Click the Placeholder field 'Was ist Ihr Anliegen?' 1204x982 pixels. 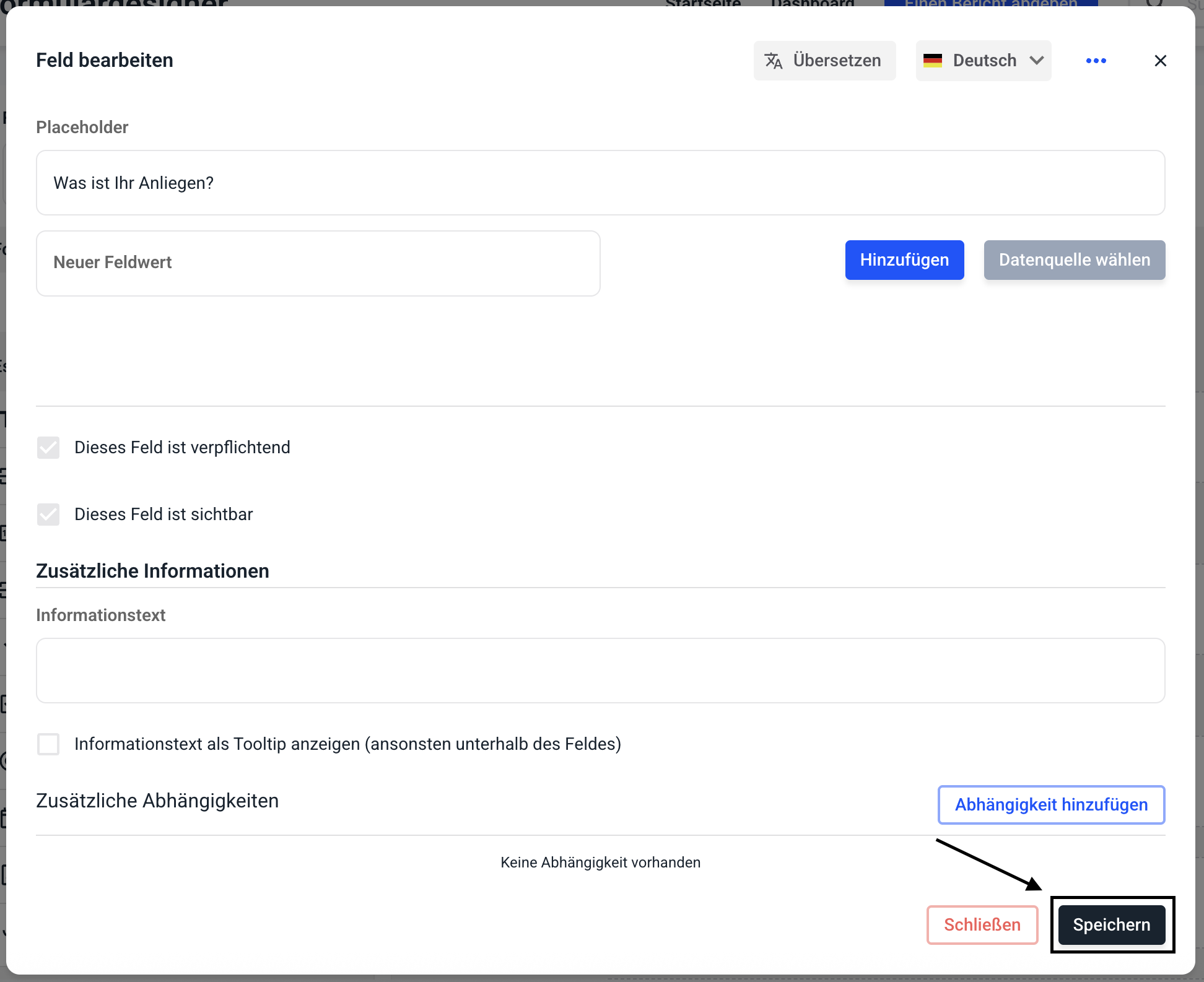pos(600,183)
